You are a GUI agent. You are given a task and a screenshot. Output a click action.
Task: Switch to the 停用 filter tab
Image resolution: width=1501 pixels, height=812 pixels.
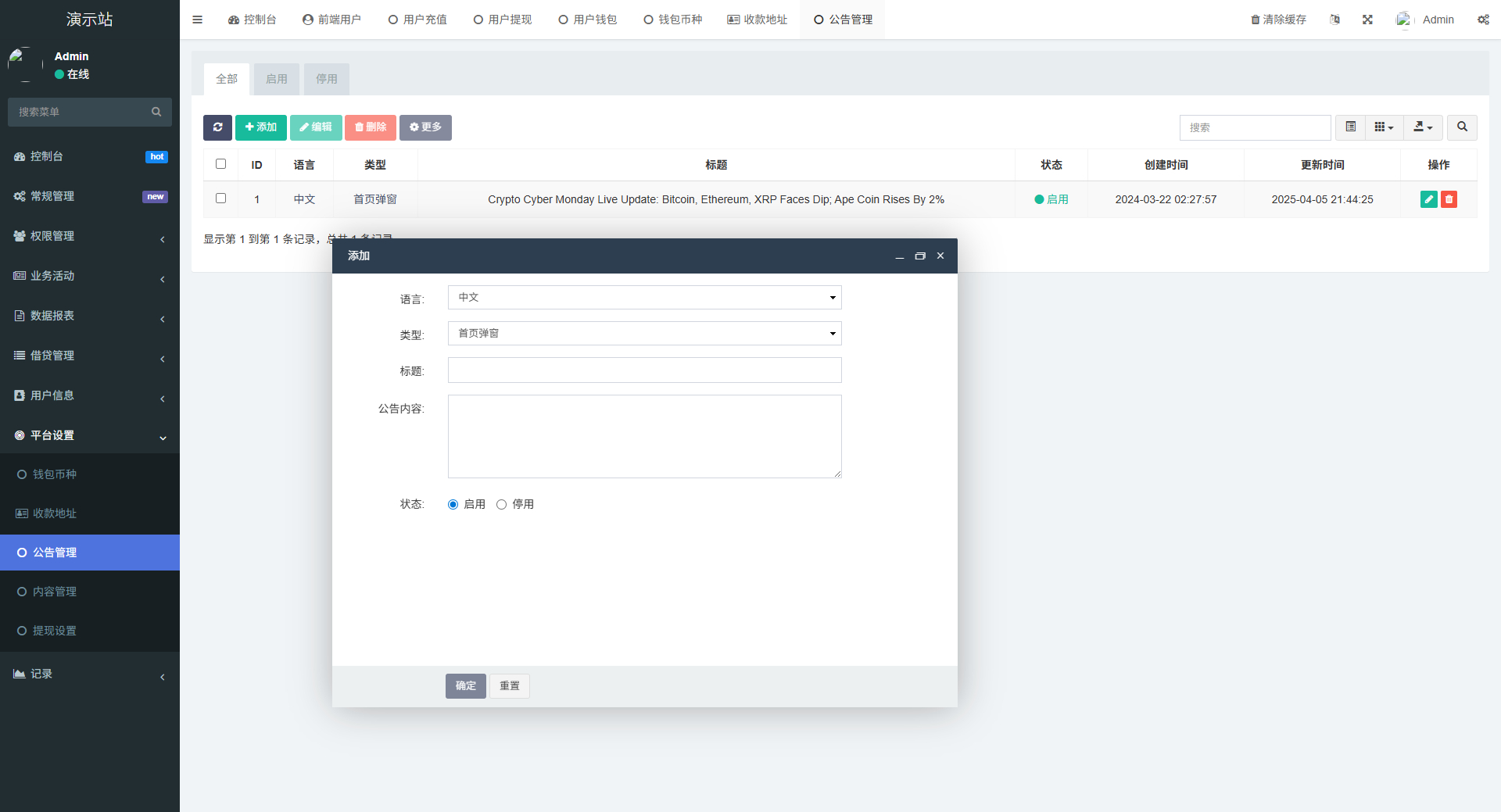tap(327, 79)
